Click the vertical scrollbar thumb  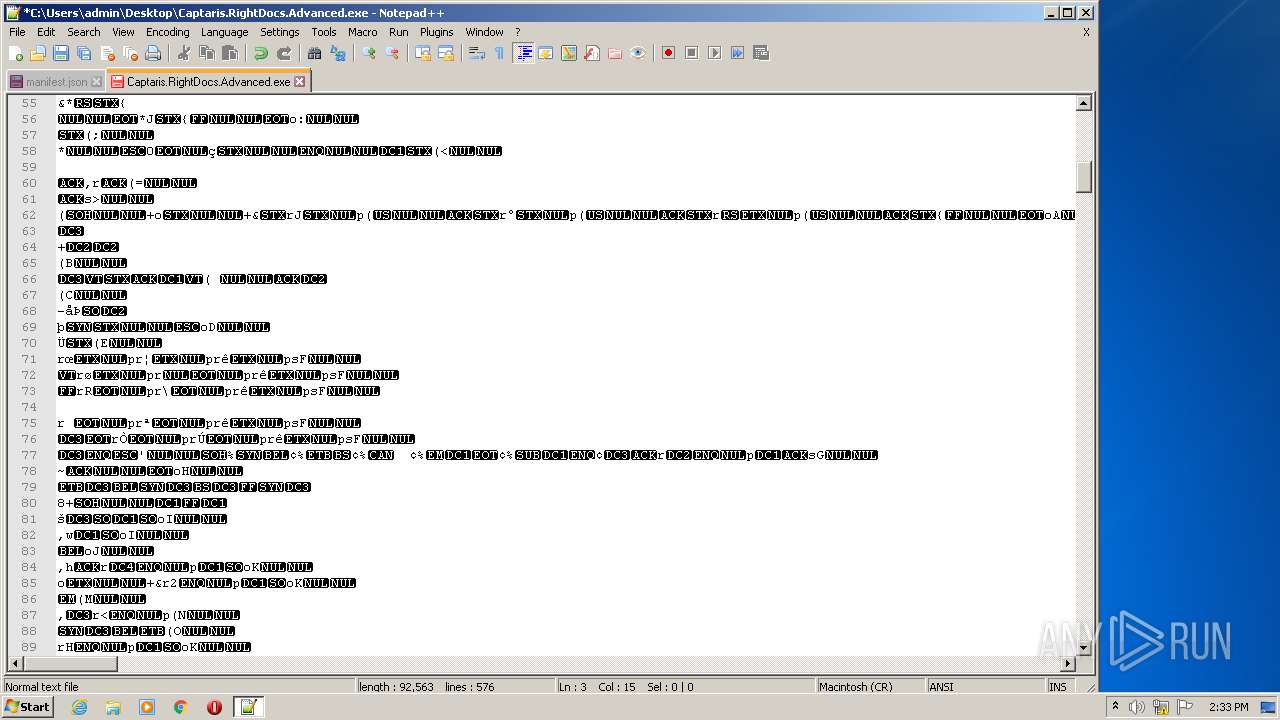tap(1083, 178)
